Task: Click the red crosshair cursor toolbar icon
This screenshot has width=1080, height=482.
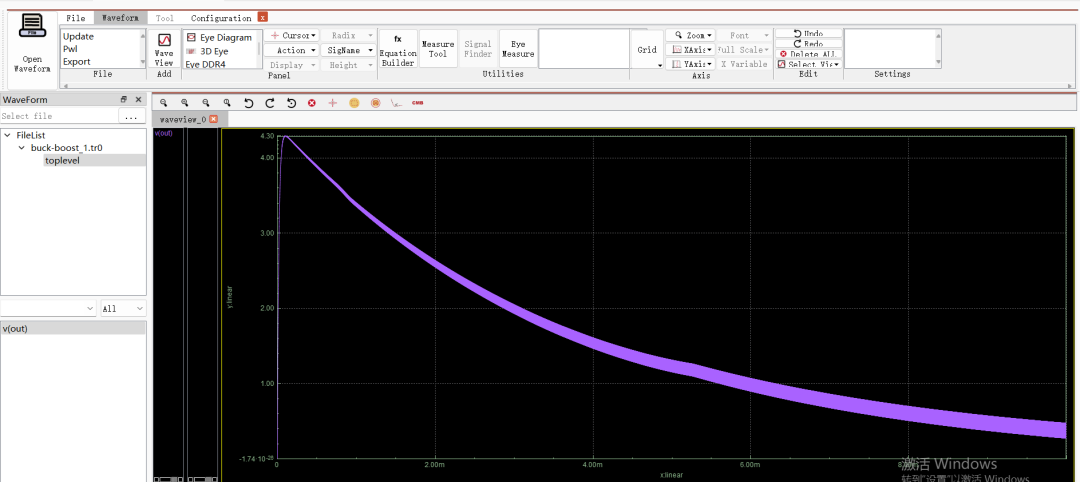Action: (x=333, y=103)
